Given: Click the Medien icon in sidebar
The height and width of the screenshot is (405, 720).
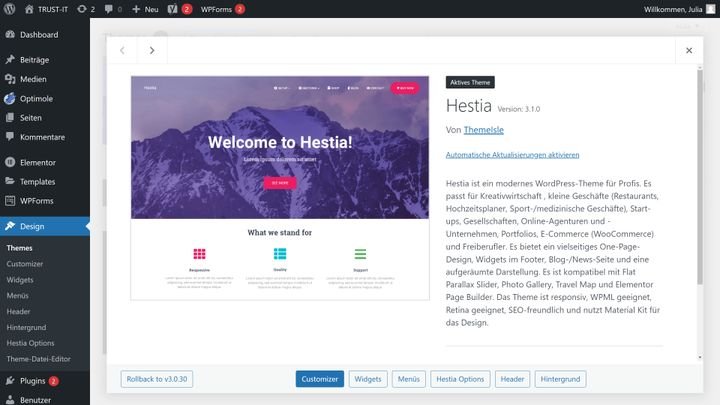Looking at the screenshot, I should pos(10,79).
